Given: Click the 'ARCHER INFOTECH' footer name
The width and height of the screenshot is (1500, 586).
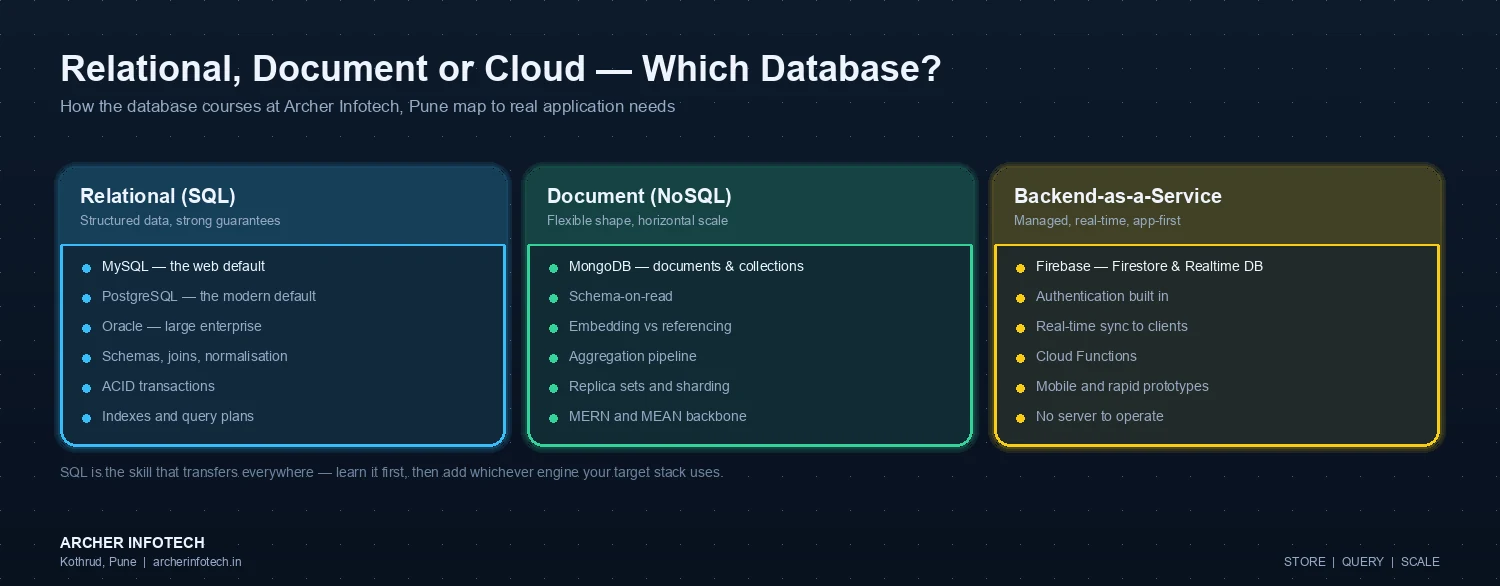Looking at the screenshot, I should click(x=132, y=543).
